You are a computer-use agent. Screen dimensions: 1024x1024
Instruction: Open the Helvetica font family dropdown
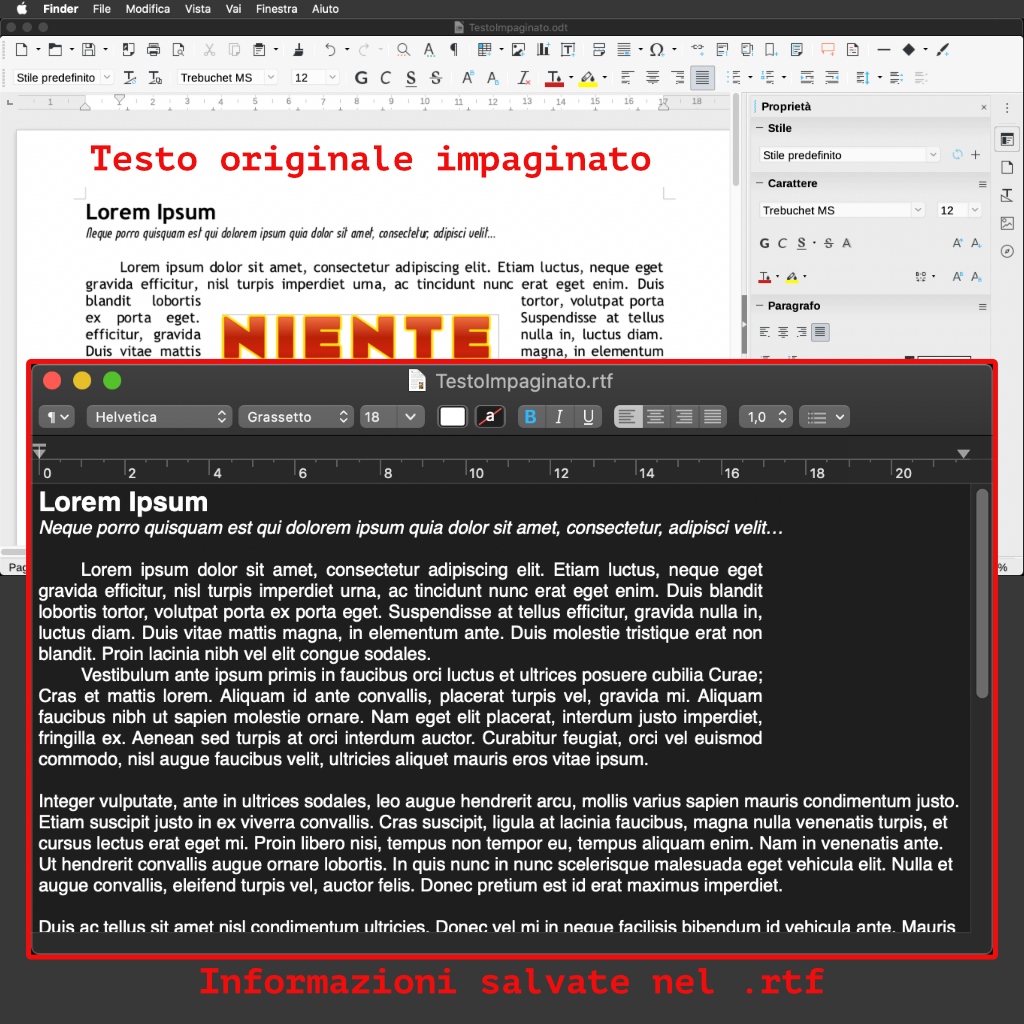(159, 417)
